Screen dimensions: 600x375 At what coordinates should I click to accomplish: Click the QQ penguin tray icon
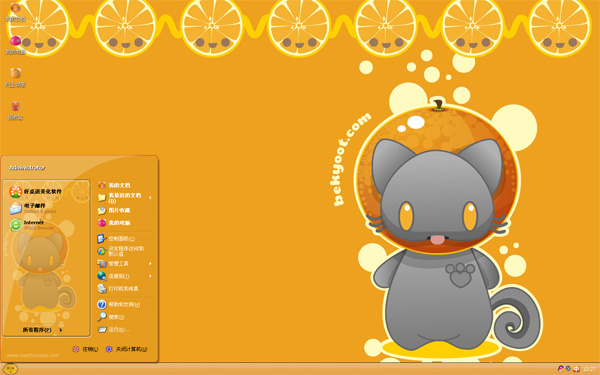[x=561, y=369]
